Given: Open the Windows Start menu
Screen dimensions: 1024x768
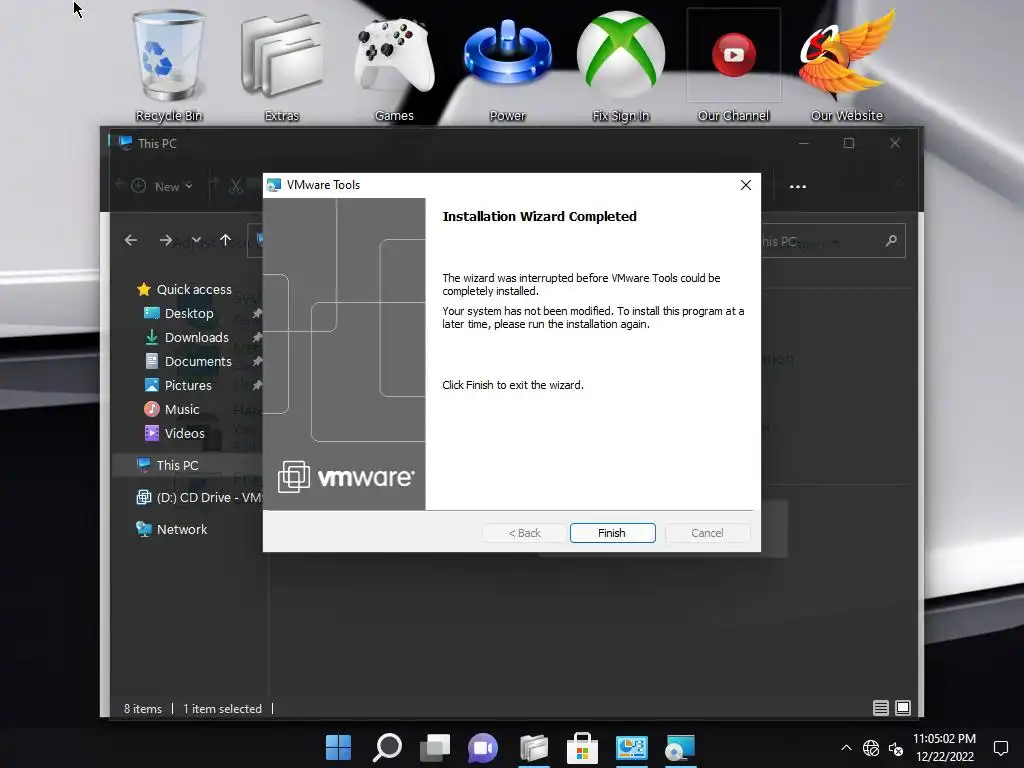Looking at the screenshot, I should [338, 747].
